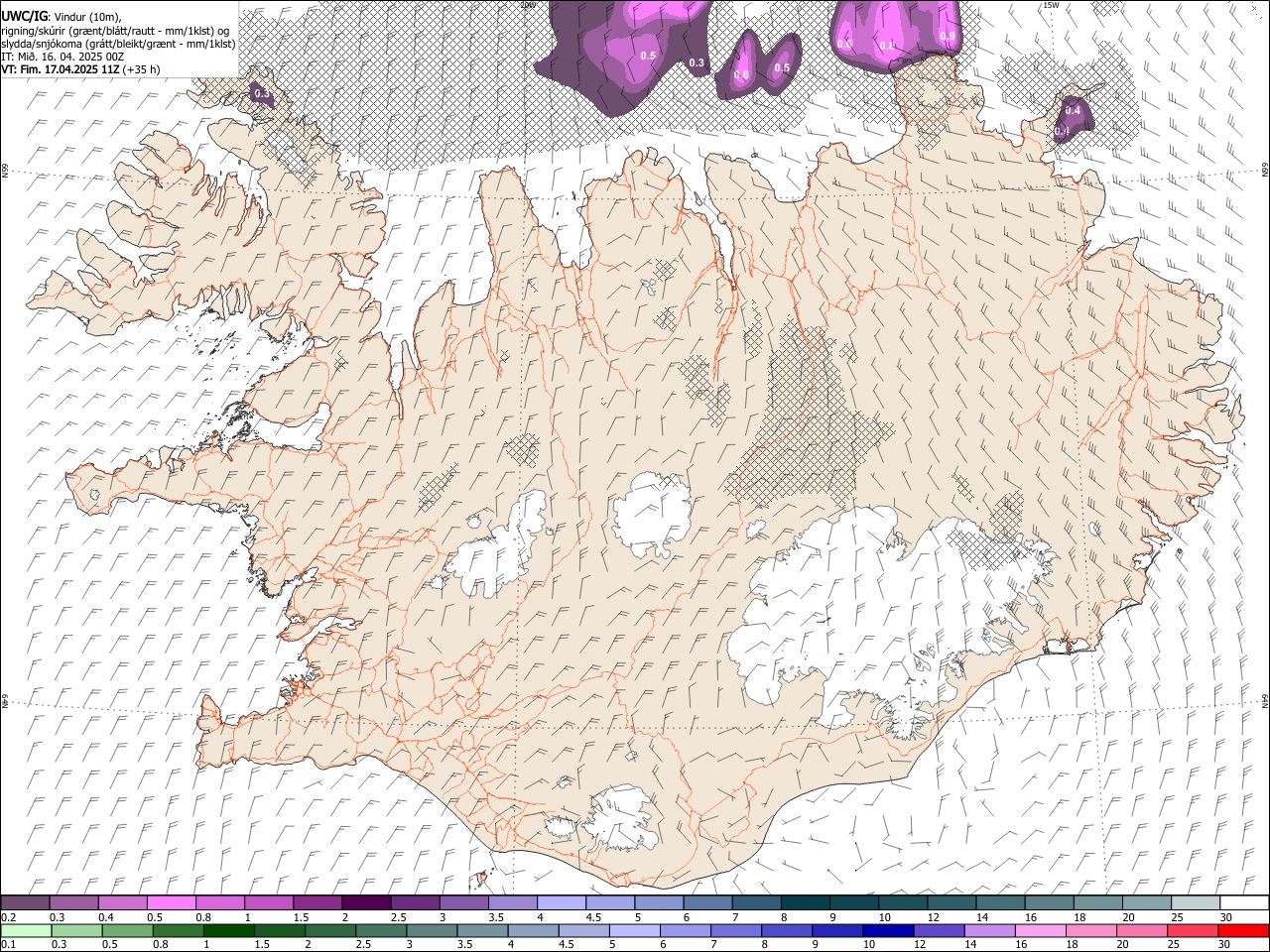Click the 'rigning/skúrir' legend description line
This screenshot has height=952, width=1270.
coord(115,30)
